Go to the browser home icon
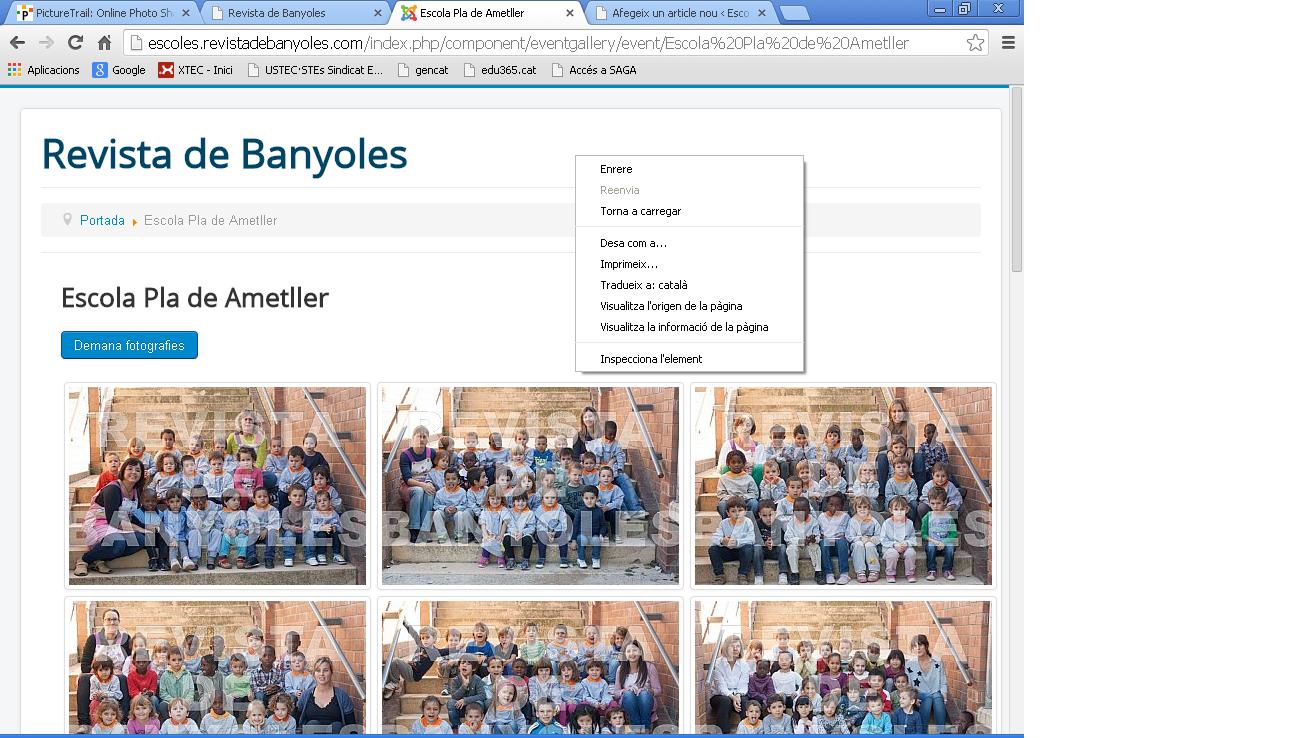Screen dimensions: 1296x738 click(104, 43)
